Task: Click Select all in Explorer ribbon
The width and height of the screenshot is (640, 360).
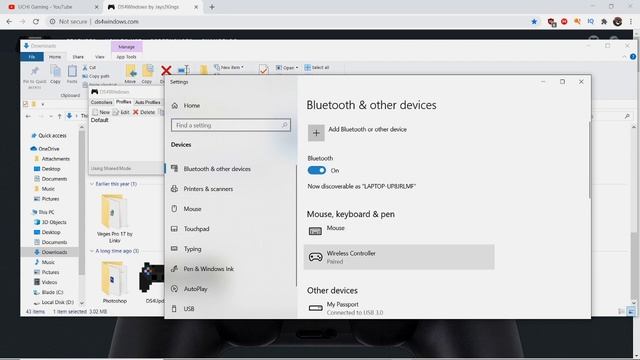Action: coord(317,67)
